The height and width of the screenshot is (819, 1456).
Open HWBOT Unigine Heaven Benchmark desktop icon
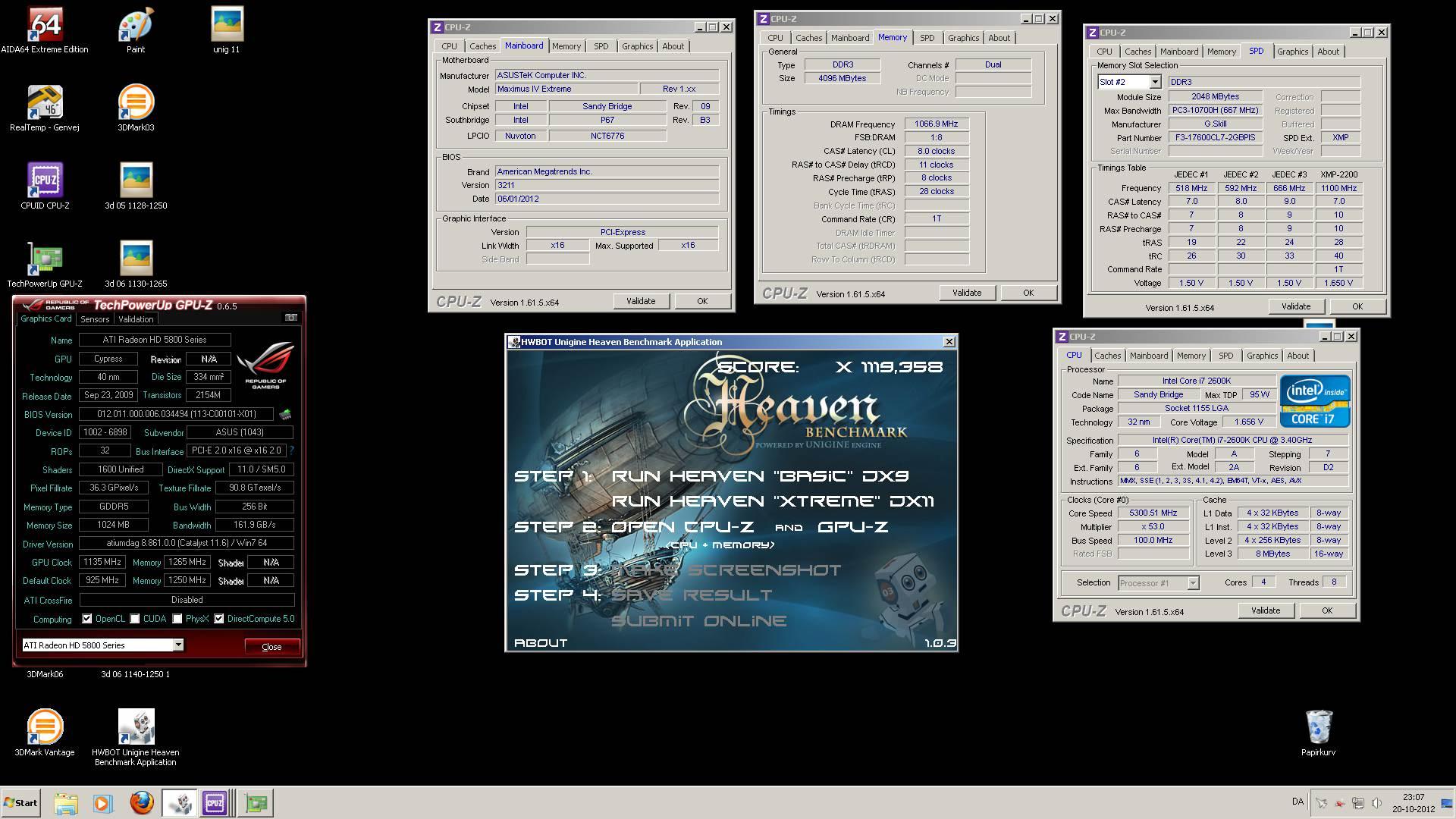[x=136, y=737]
